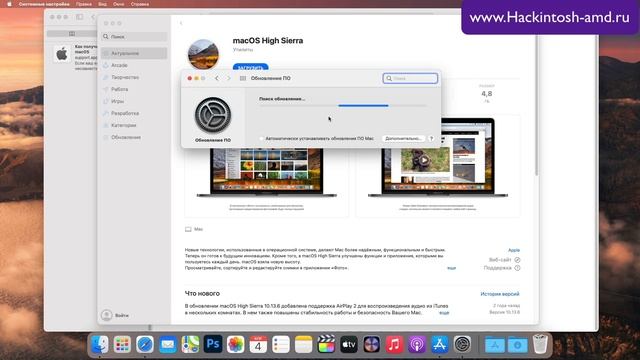
Task: Open Launchpad in the Dock
Action: [x=122, y=345]
